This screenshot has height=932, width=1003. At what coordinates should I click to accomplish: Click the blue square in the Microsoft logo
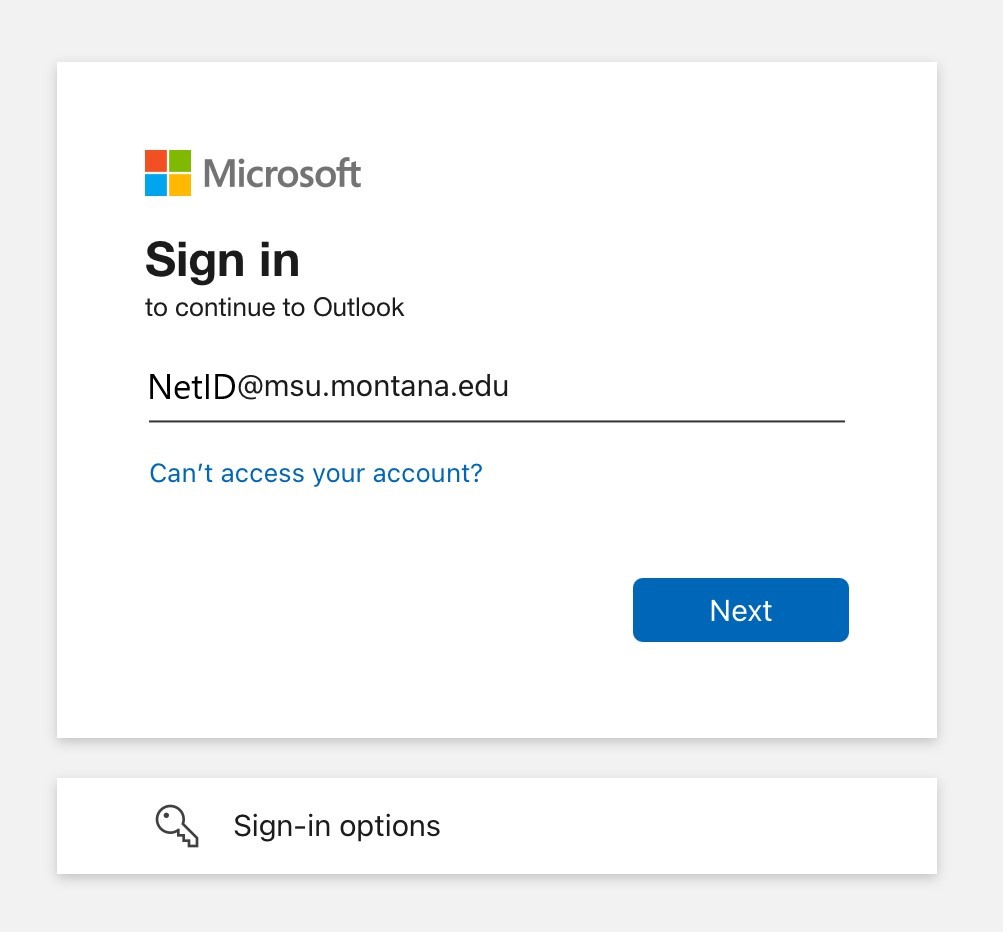[157, 184]
